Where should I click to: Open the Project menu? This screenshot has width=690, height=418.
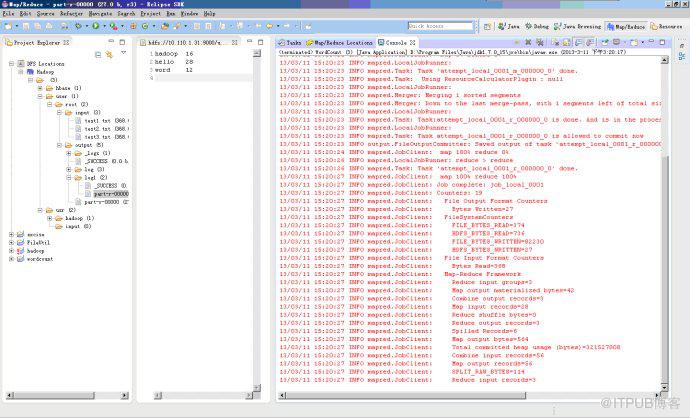tap(150, 14)
